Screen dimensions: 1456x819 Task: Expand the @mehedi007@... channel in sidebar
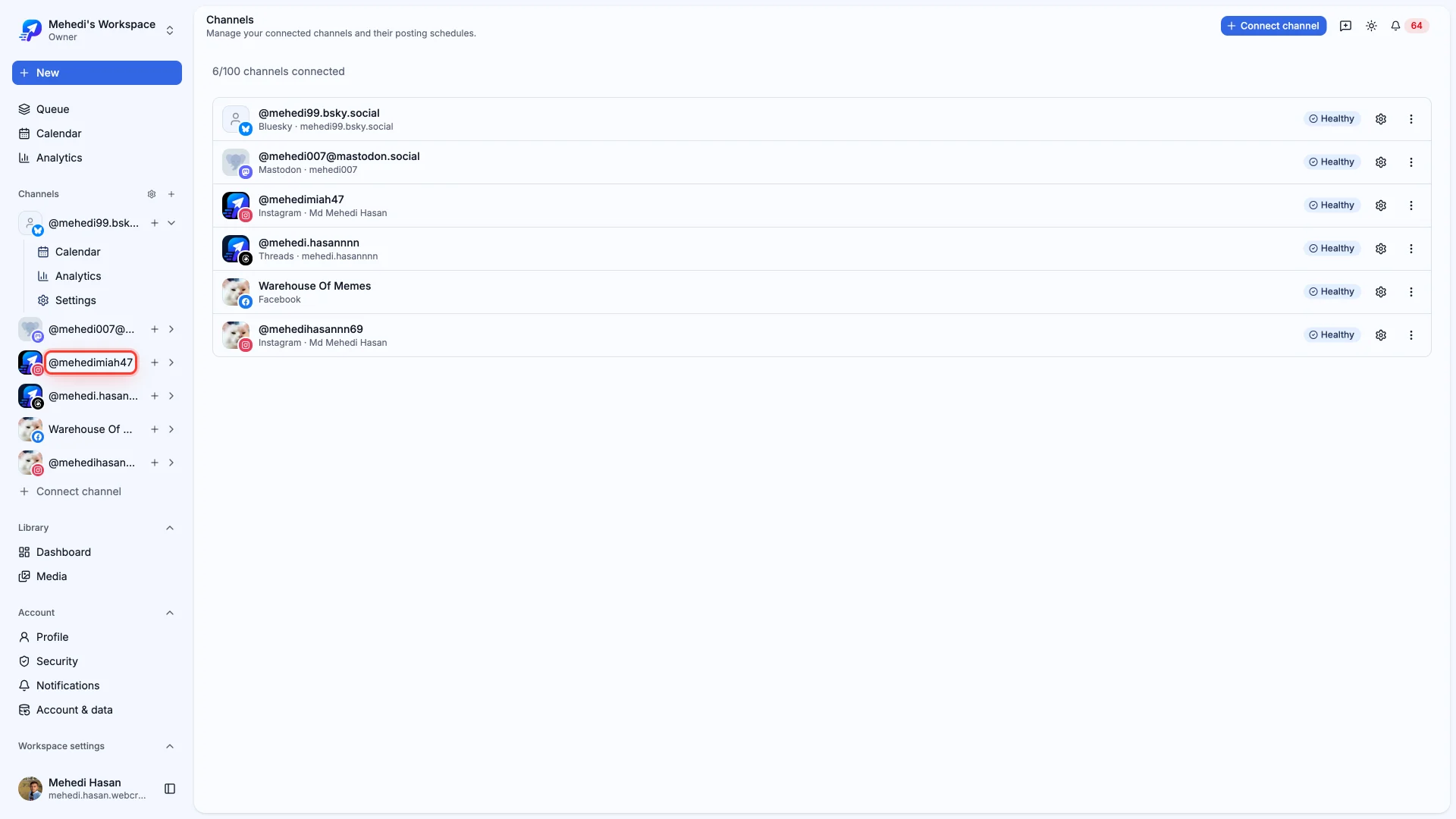pos(171,329)
